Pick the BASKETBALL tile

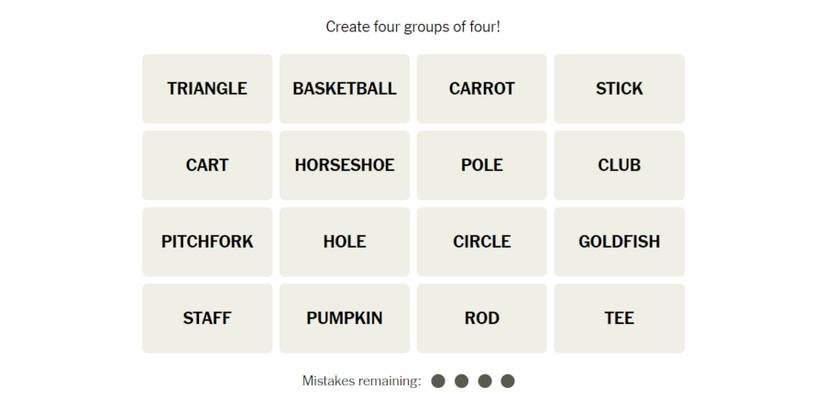coord(344,89)
